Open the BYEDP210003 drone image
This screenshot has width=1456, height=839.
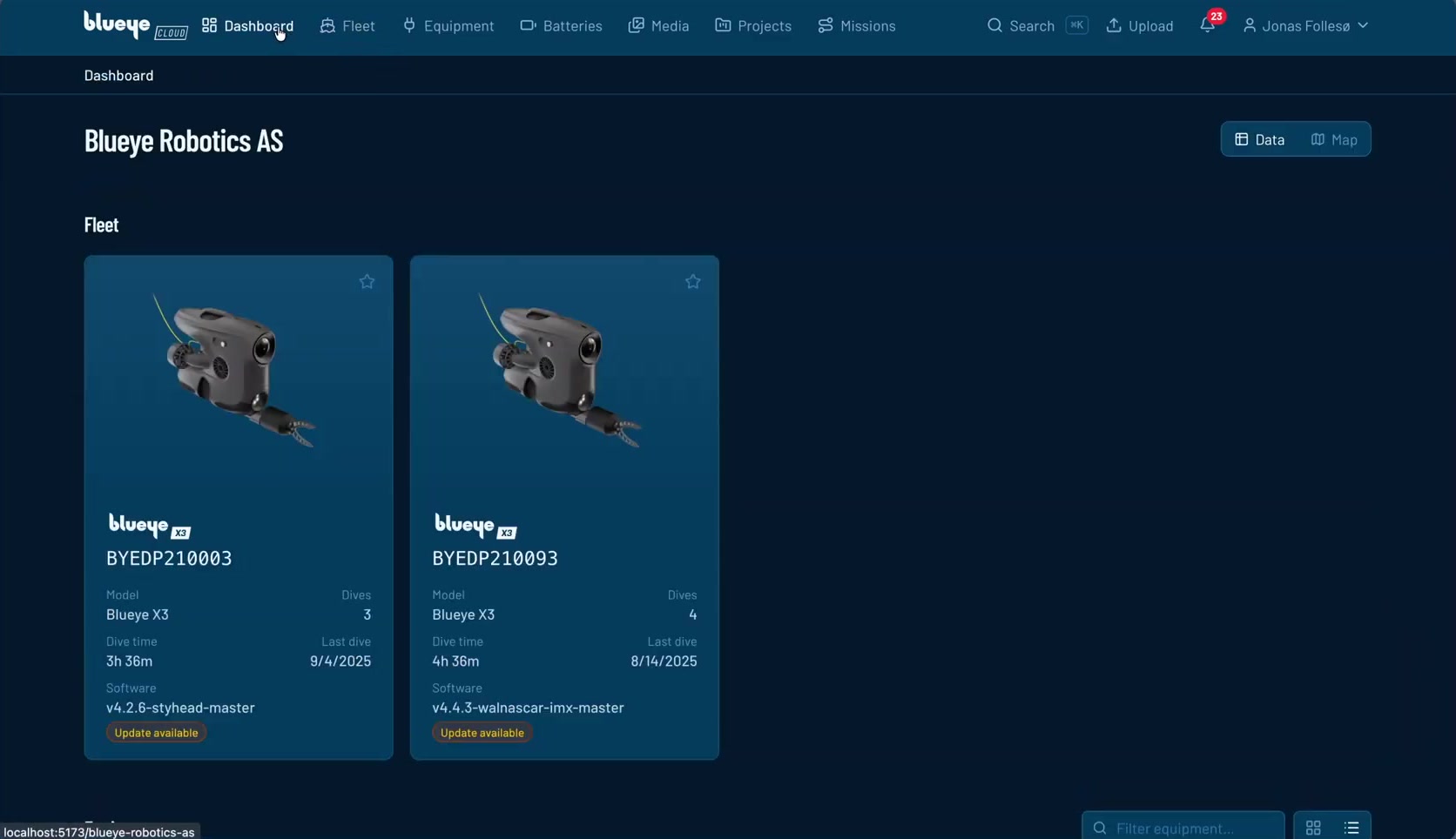point(235,371)
